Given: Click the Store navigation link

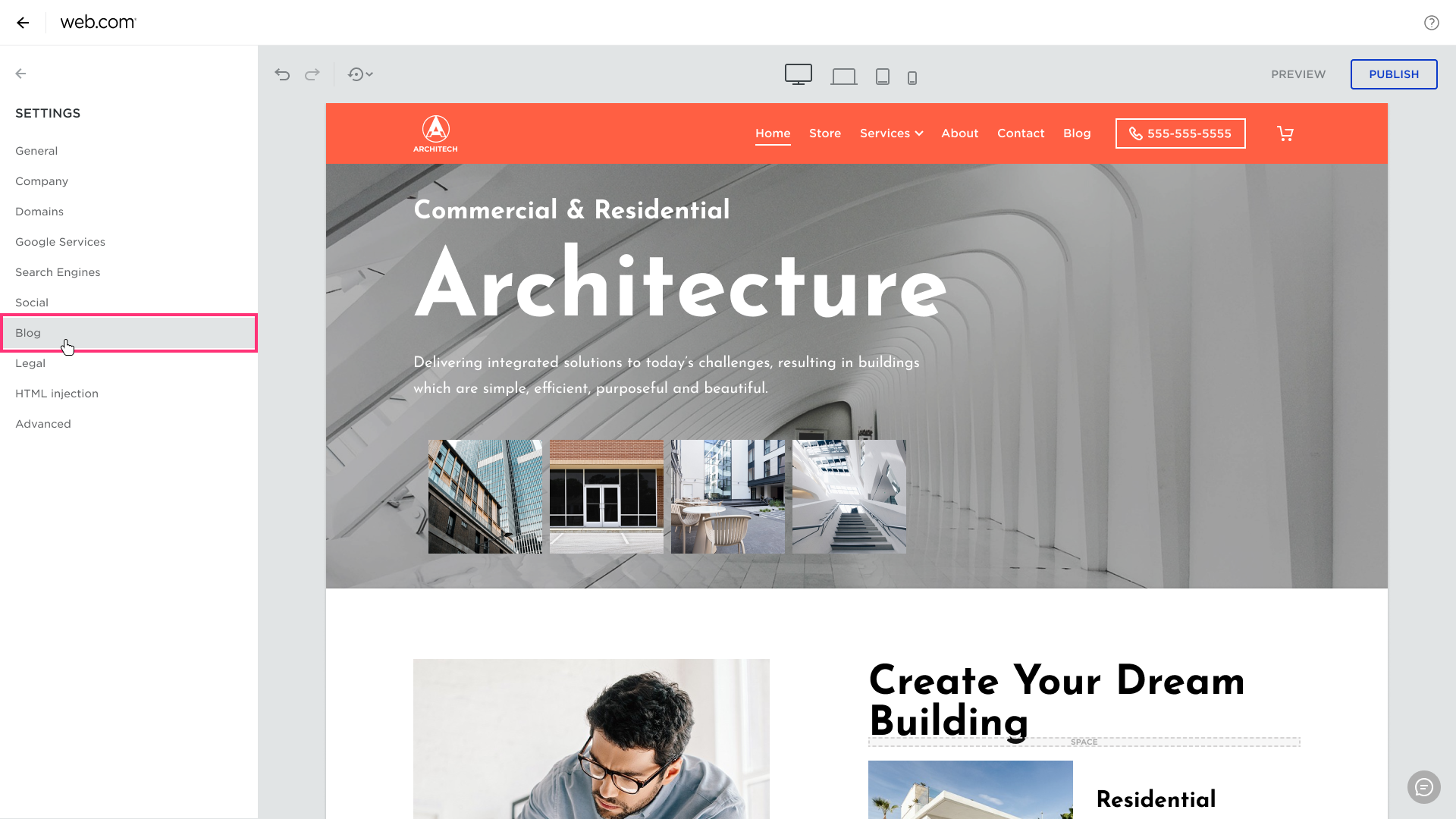Looking at the screenshot, I should coord(825,133).
